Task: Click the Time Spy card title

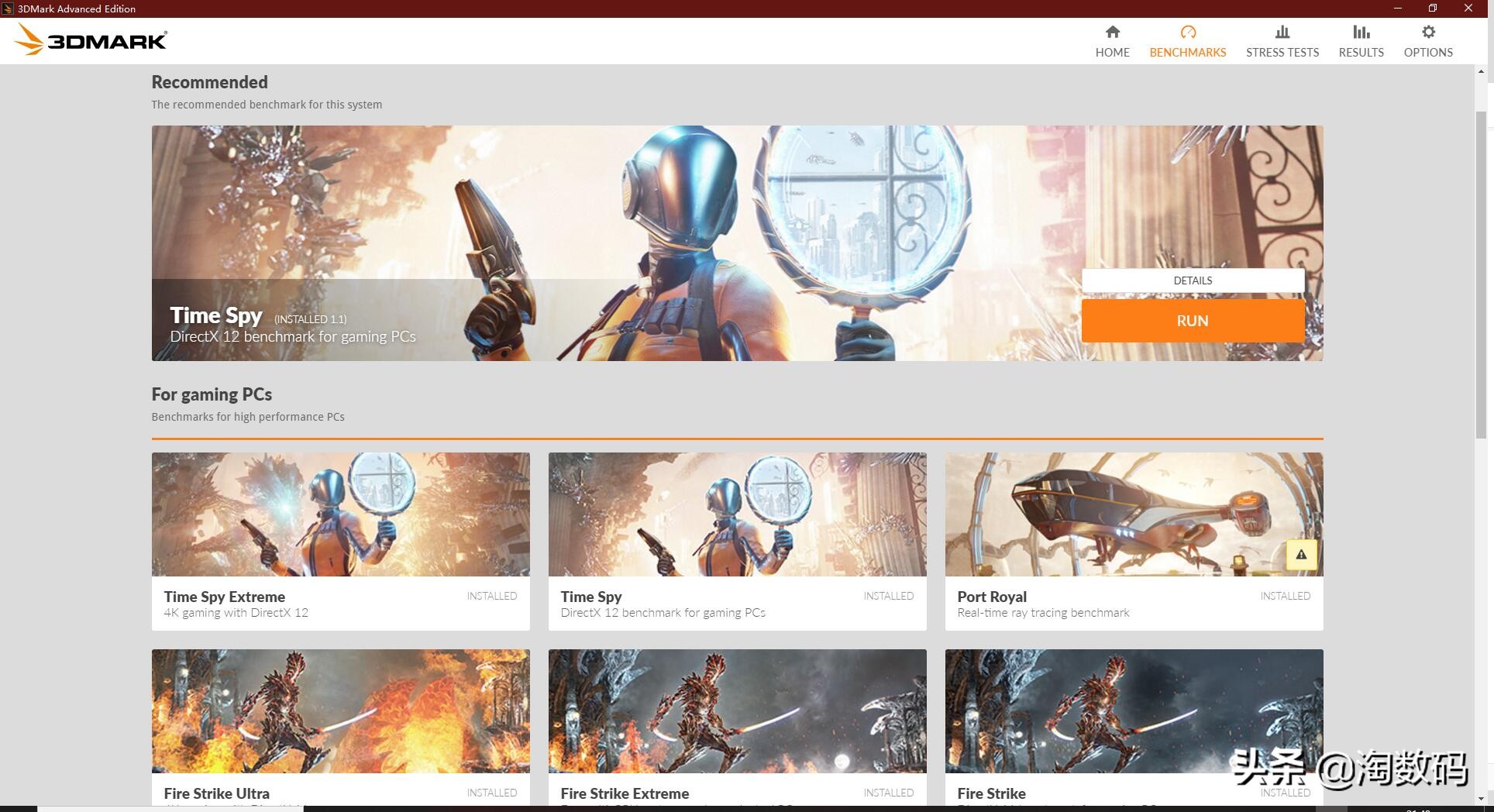Action: 590,597
